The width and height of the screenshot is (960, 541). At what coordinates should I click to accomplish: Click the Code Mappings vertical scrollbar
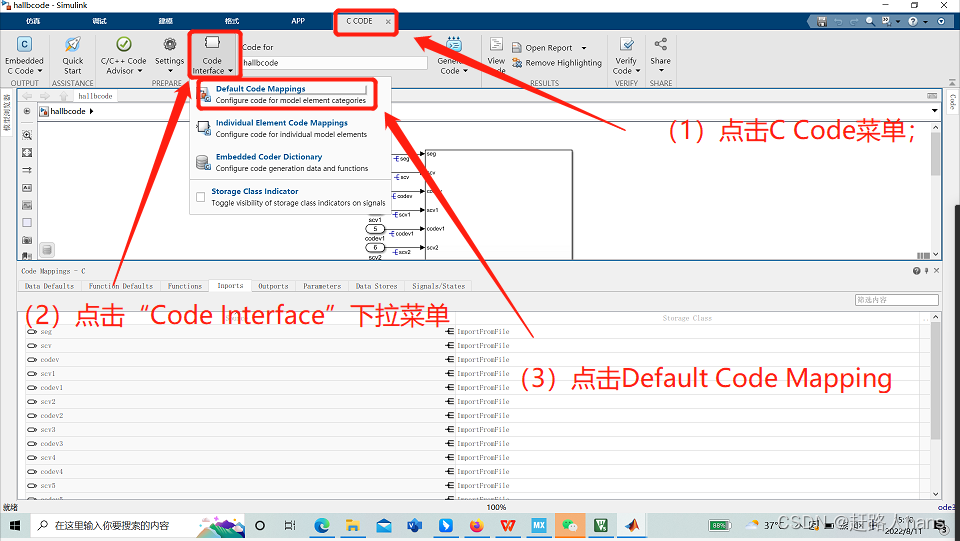935,381
